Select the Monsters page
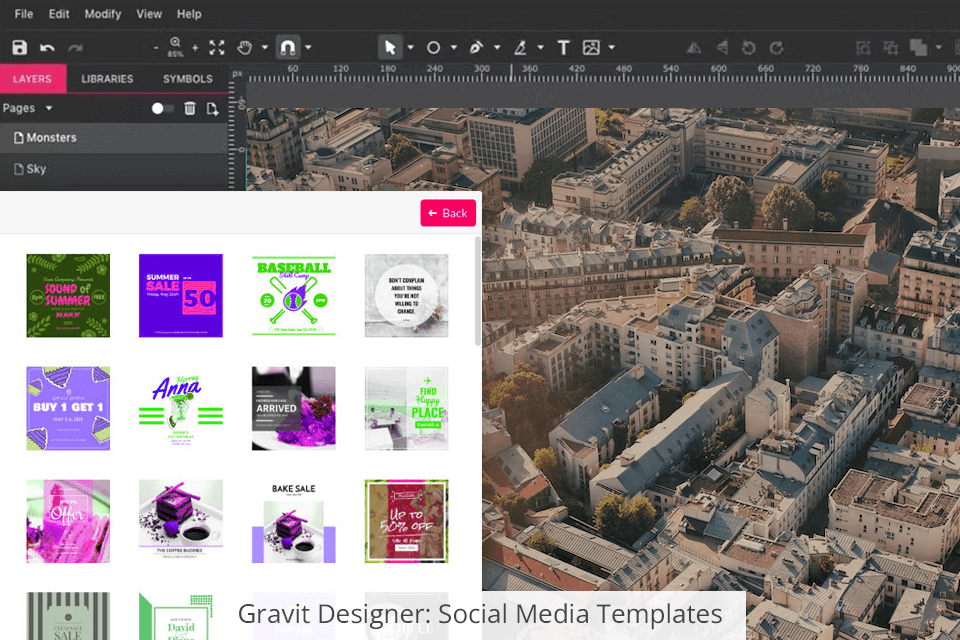Image resolution: width=960 pixels, height=640 pixels. click(x=114, y=138)
